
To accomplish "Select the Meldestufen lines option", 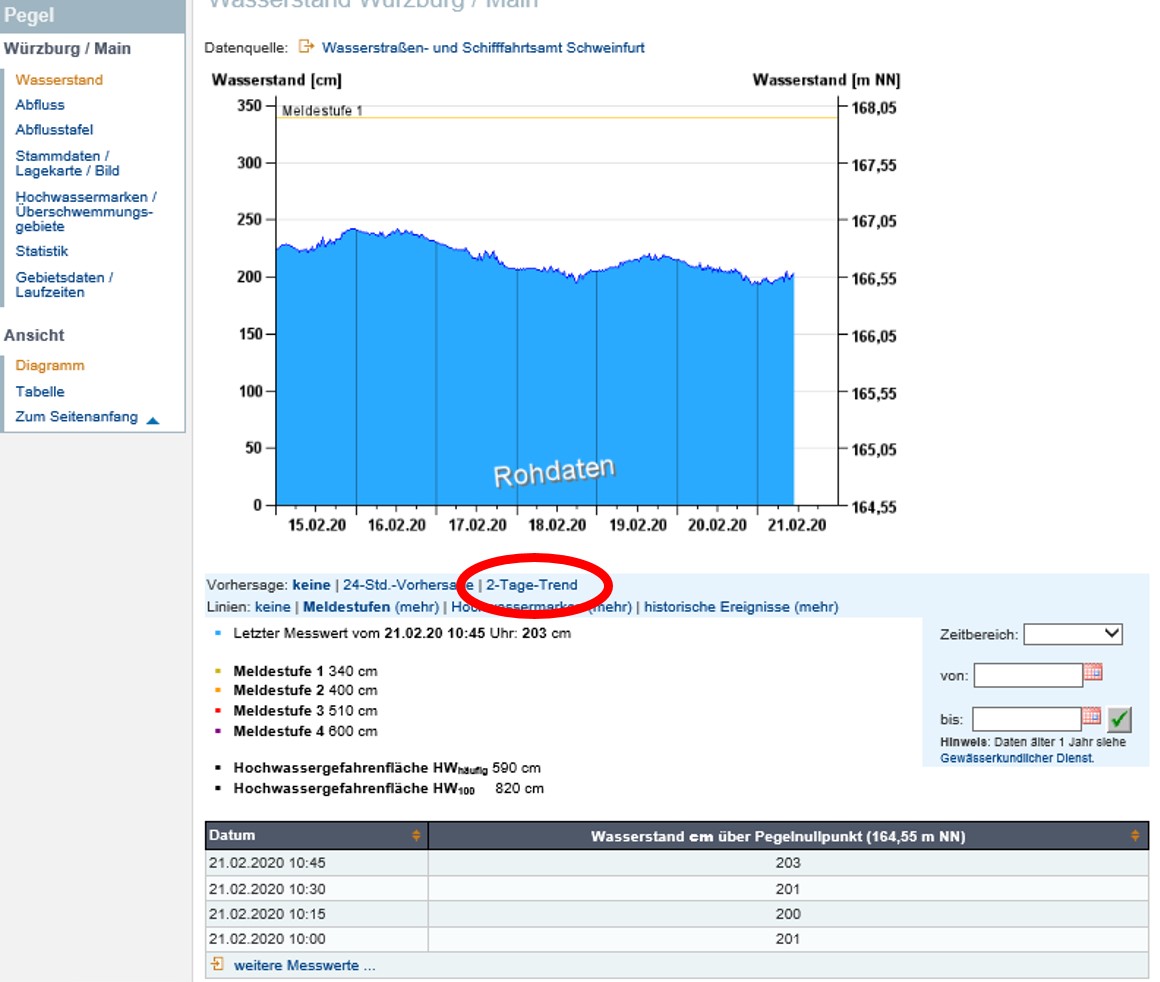I will click(x=346, y=607).
